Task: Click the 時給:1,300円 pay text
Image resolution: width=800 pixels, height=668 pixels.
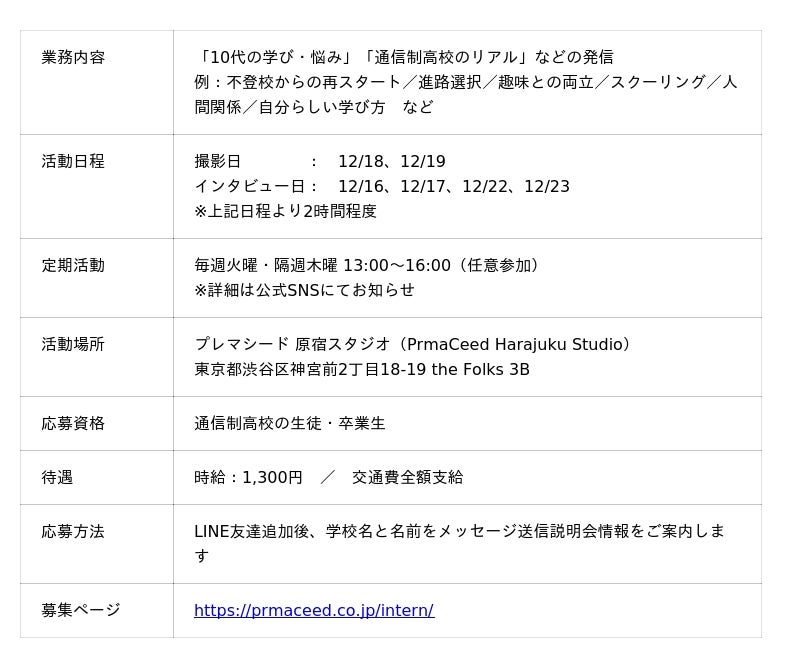Action: (x=248, y=477)
